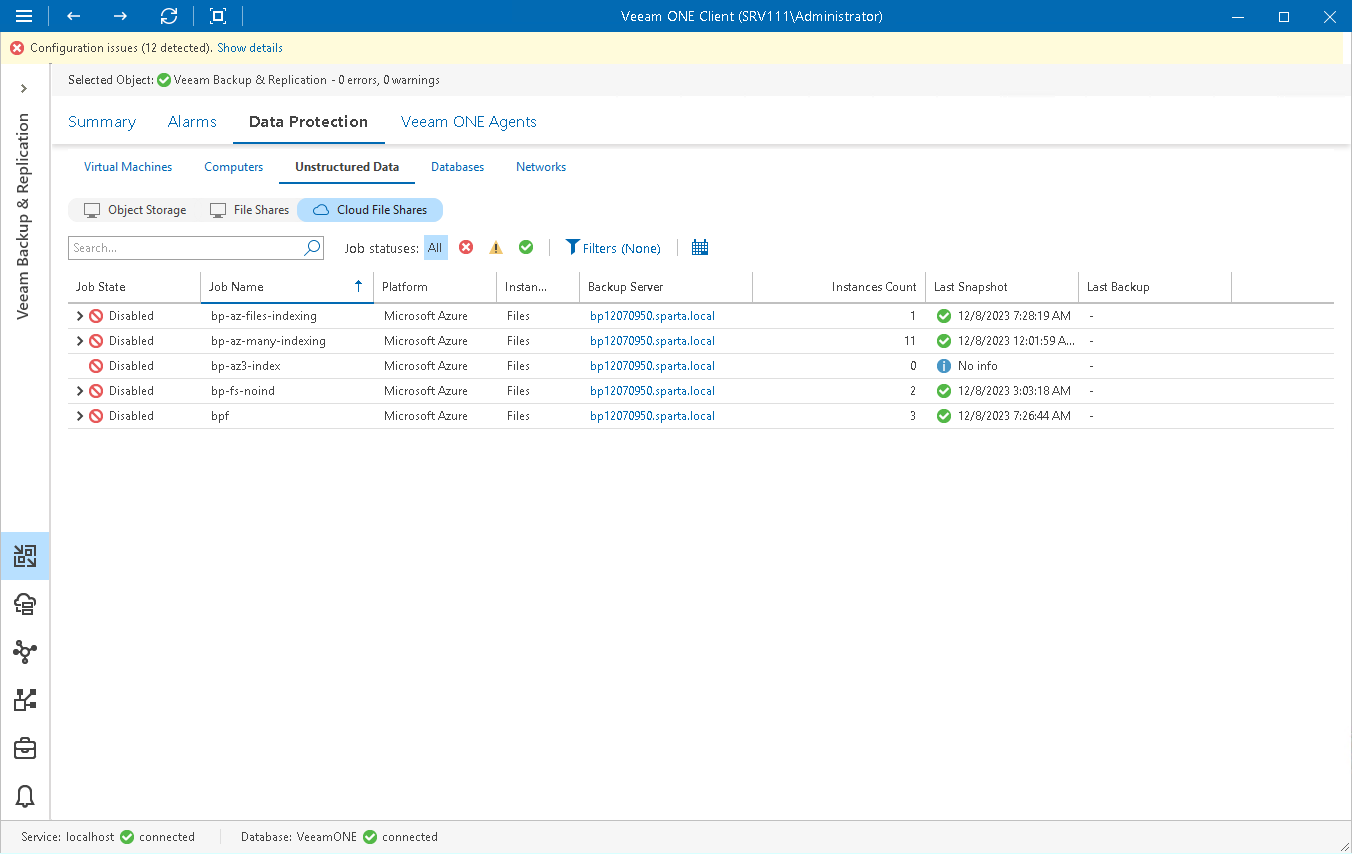Go back with the left arrow
This screenshot has height=854, width=1352.
(x=73, y=16)
